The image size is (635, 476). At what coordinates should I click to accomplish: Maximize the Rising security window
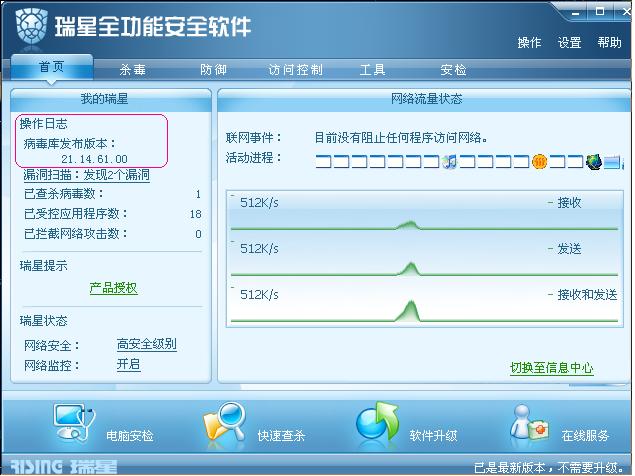(600, 11)
